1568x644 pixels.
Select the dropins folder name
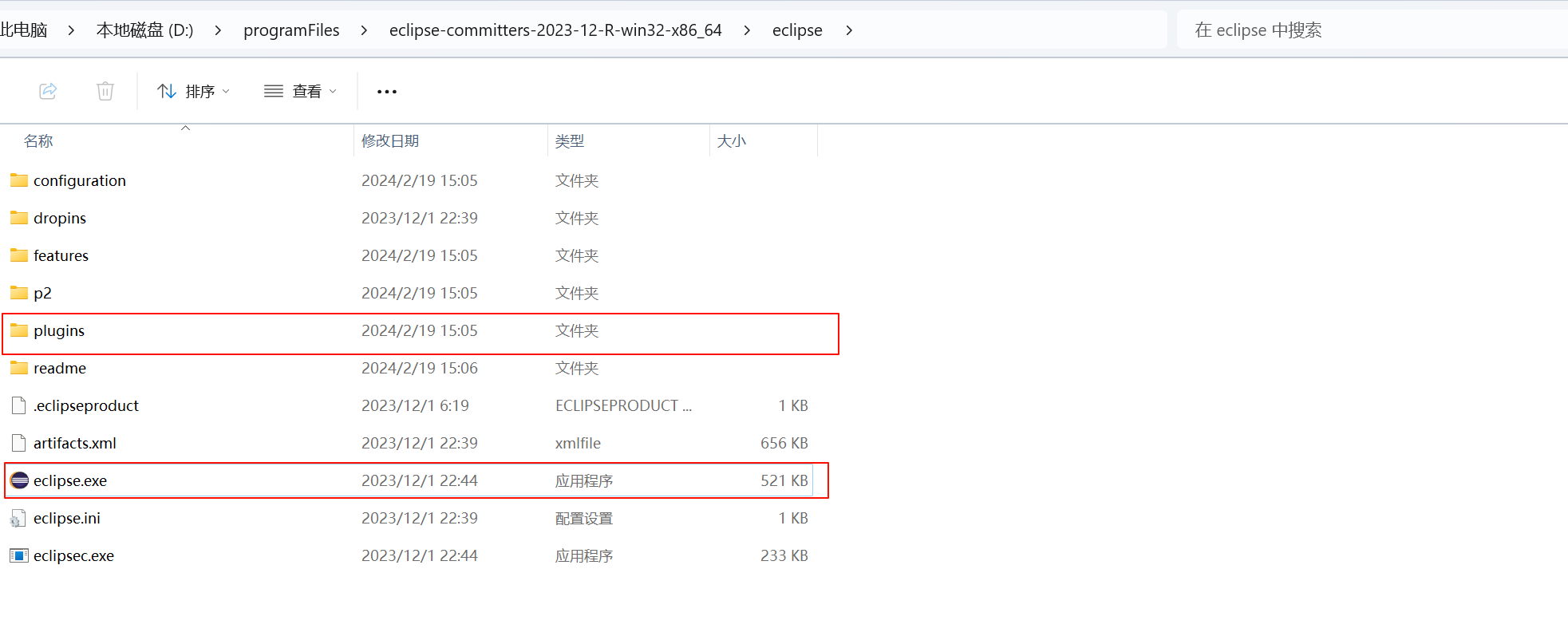[60, 218]
